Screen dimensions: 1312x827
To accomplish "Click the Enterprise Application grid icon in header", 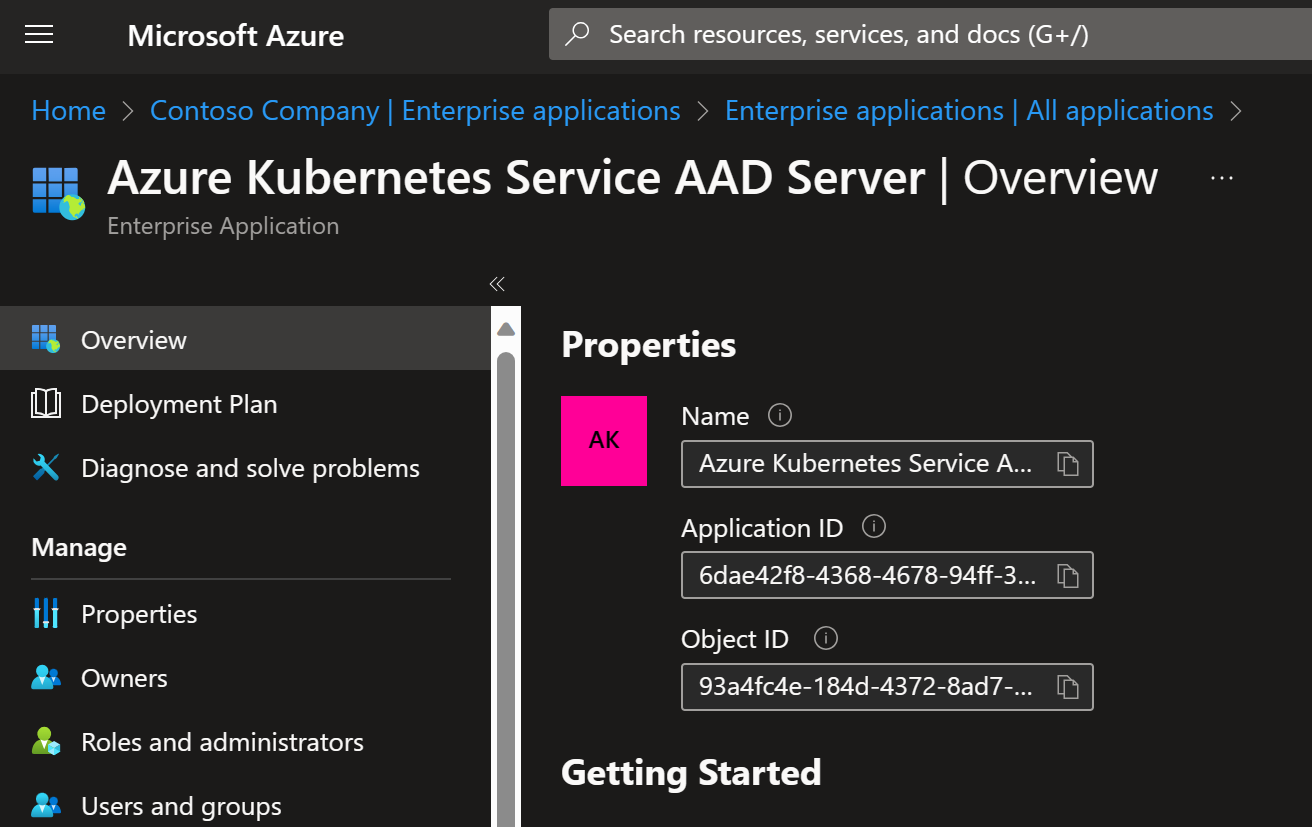I will (x=58, y=193).
